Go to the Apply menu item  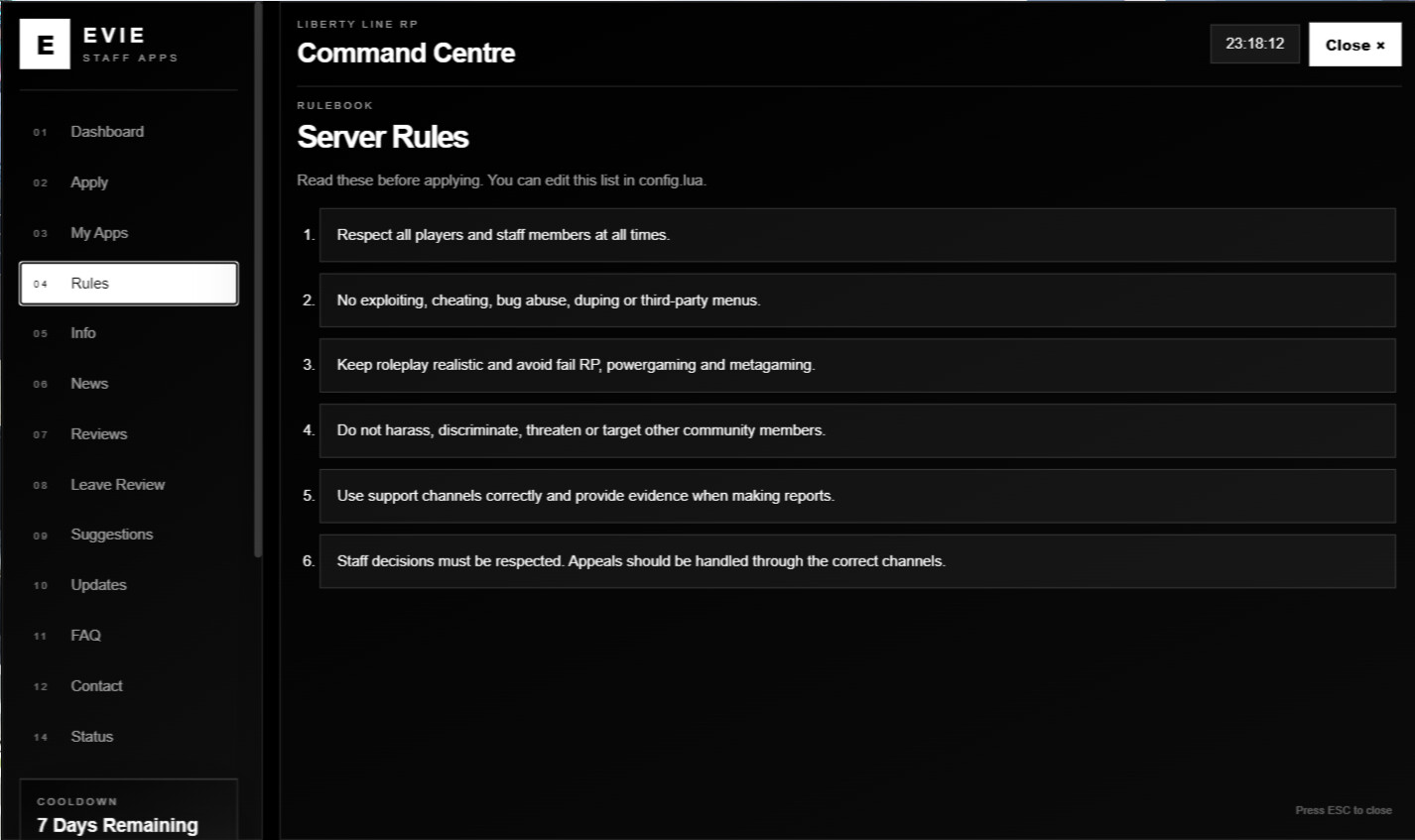coord(129,182)
